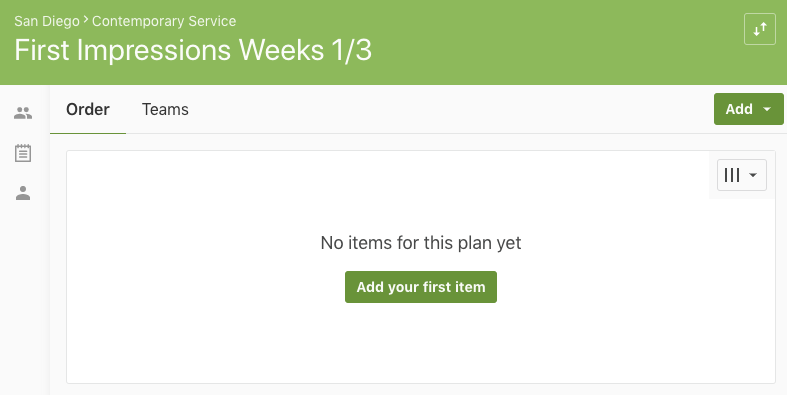787x395 pixels.
Task: Open the team members group icon in sidebar
Action: 23,113
